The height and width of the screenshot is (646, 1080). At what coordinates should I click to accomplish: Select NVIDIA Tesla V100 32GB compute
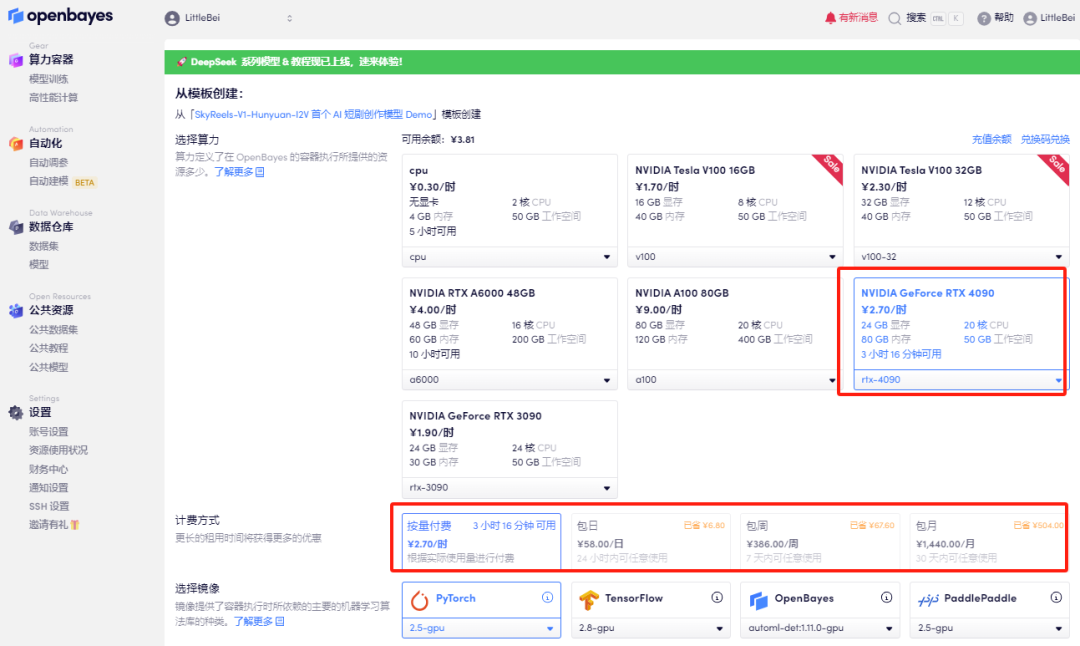(961, 200)
